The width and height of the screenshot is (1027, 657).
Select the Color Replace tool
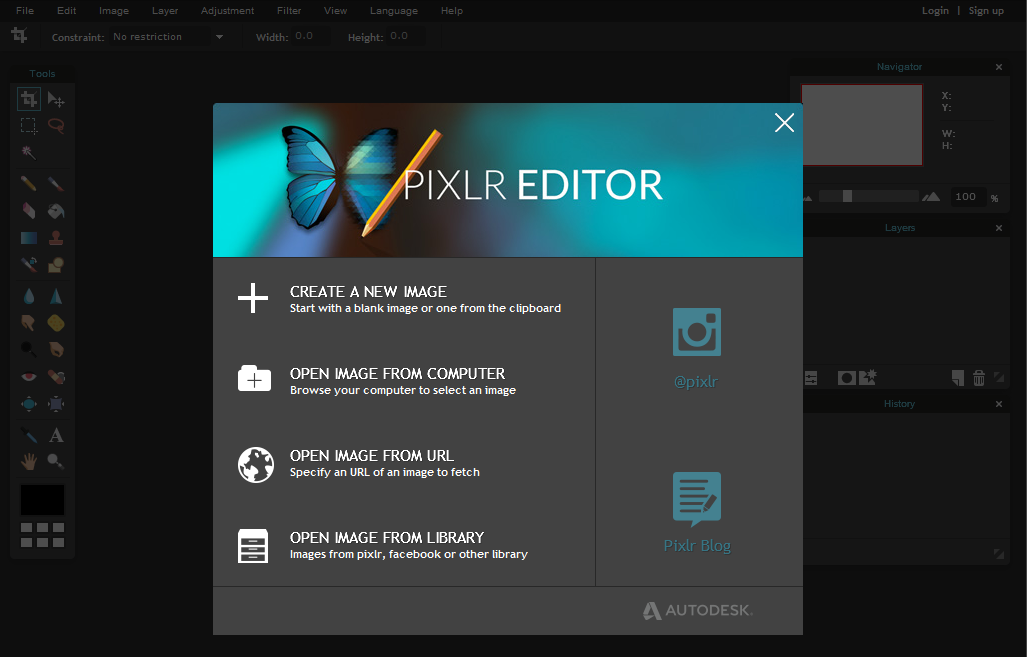[x=29, y=265]
